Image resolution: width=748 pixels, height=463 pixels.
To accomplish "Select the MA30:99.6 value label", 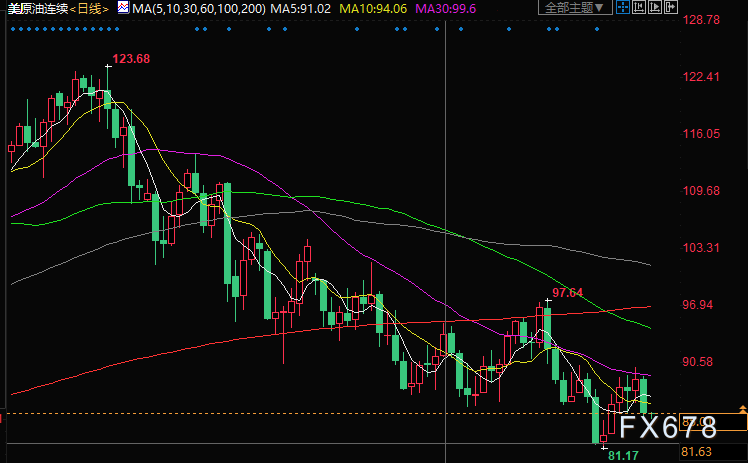I will (446, 9).
